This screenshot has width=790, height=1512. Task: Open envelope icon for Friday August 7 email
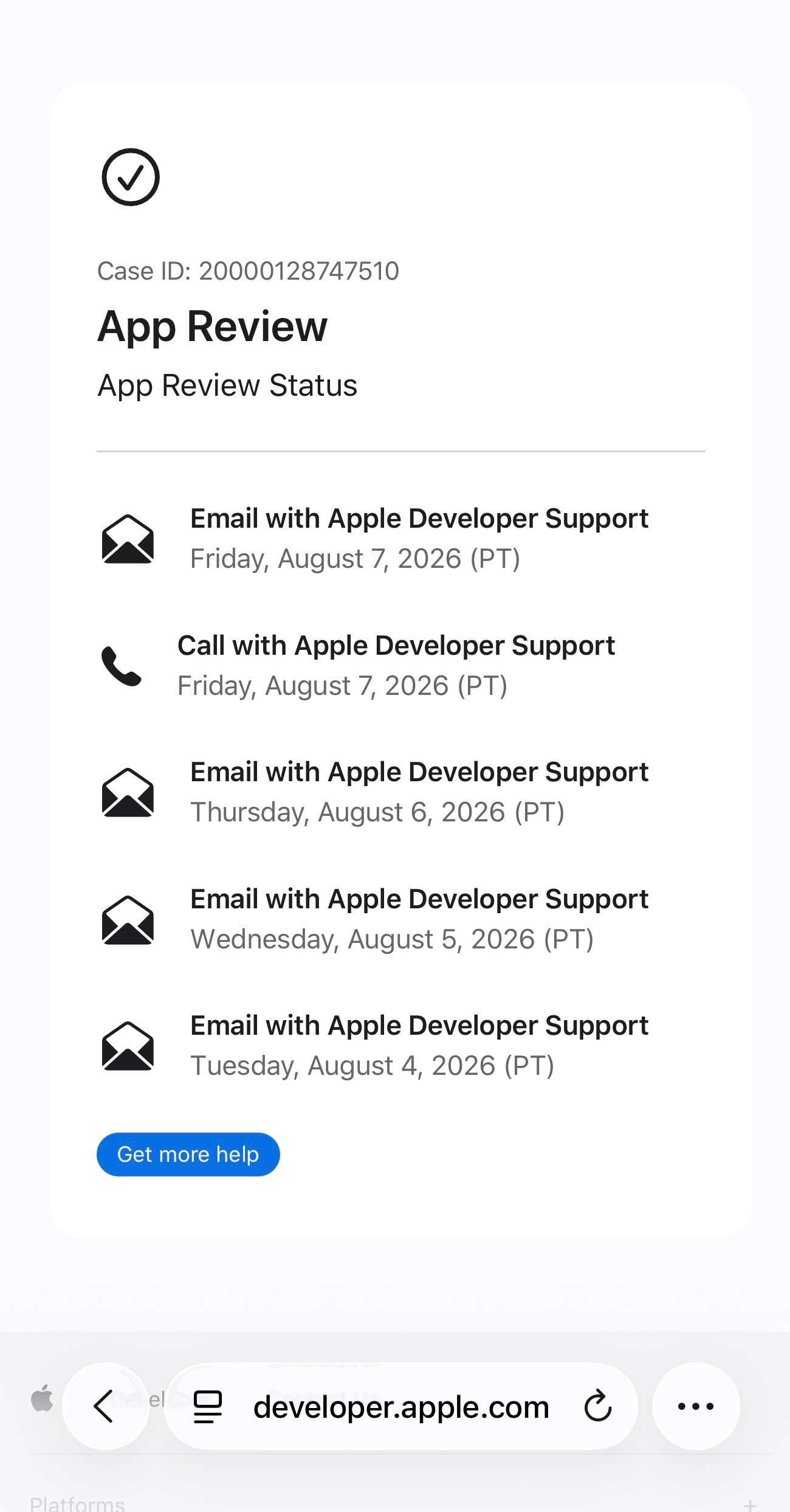128,539
